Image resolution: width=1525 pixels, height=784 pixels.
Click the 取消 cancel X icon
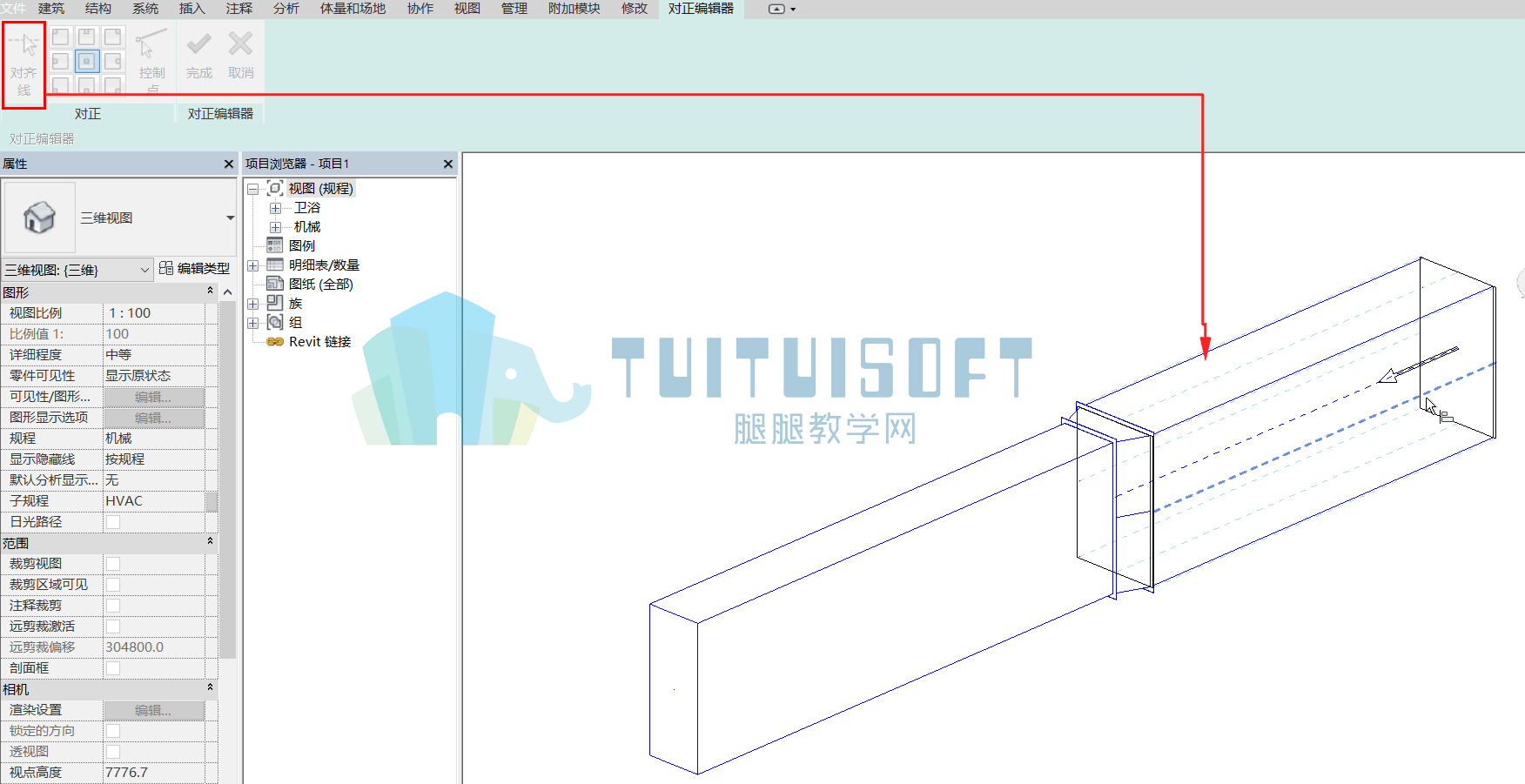(240, 44)
